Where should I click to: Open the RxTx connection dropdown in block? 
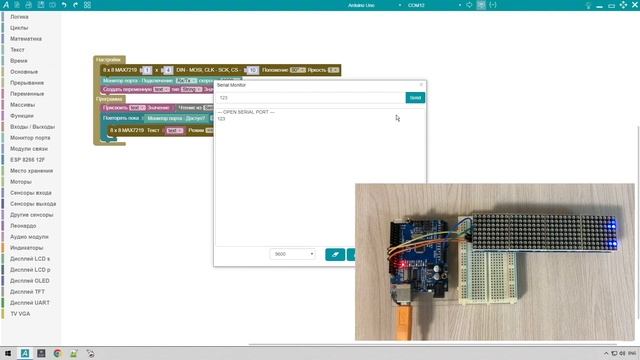coord(186,81)
